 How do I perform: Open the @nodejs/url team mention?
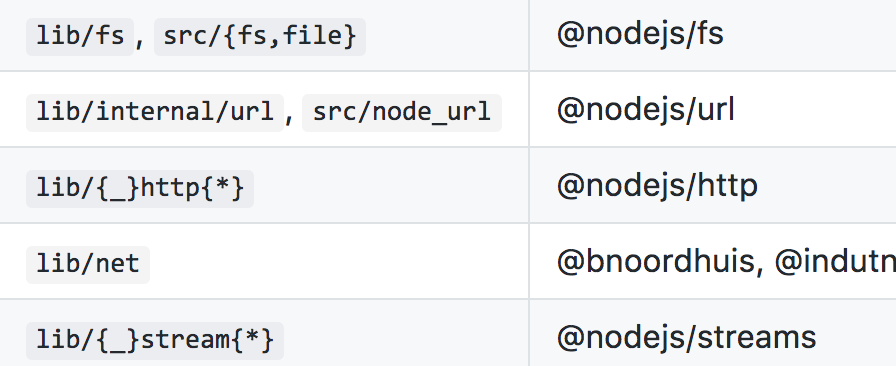click(646, 110)
